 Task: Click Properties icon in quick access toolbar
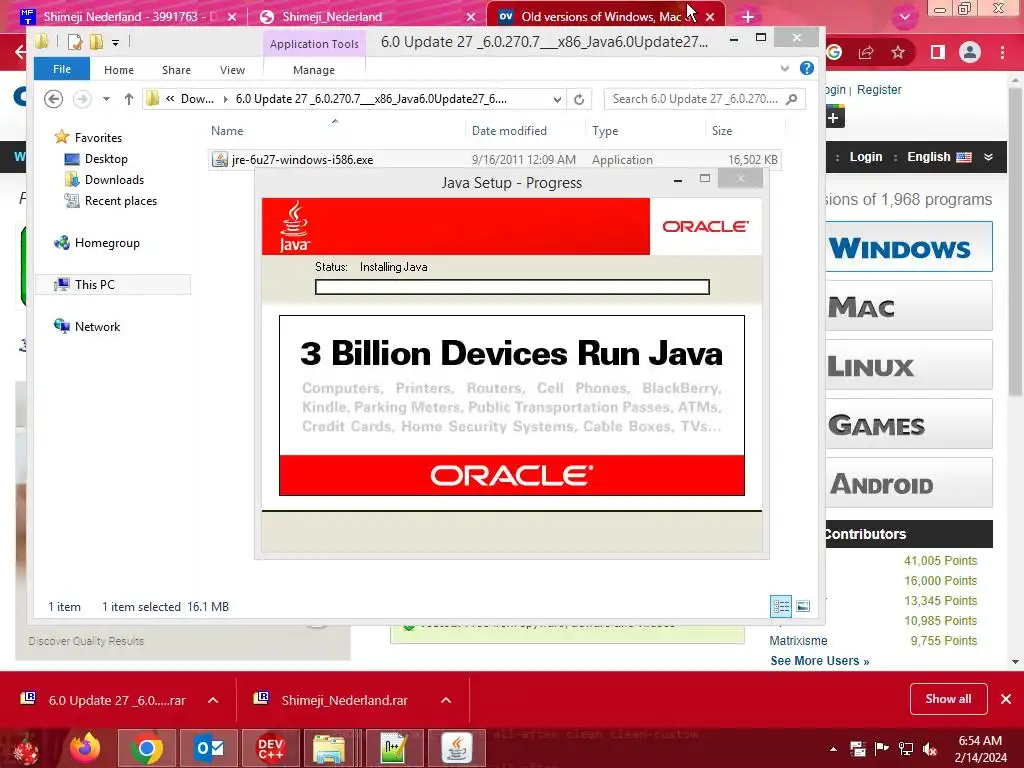(75, 42)
